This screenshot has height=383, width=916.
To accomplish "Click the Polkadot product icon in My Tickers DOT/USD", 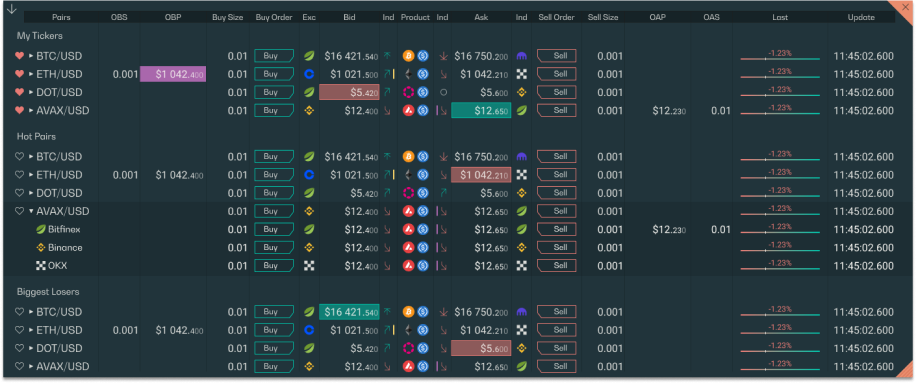I will pos(408,93).
